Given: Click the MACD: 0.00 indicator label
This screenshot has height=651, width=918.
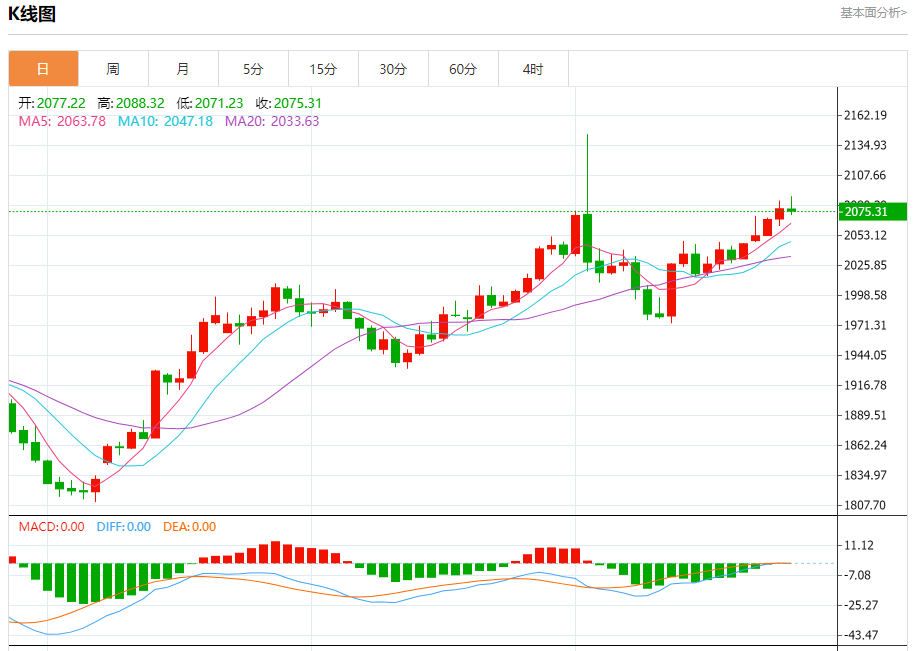Looking at the screenshot, I should coord(51,527).
